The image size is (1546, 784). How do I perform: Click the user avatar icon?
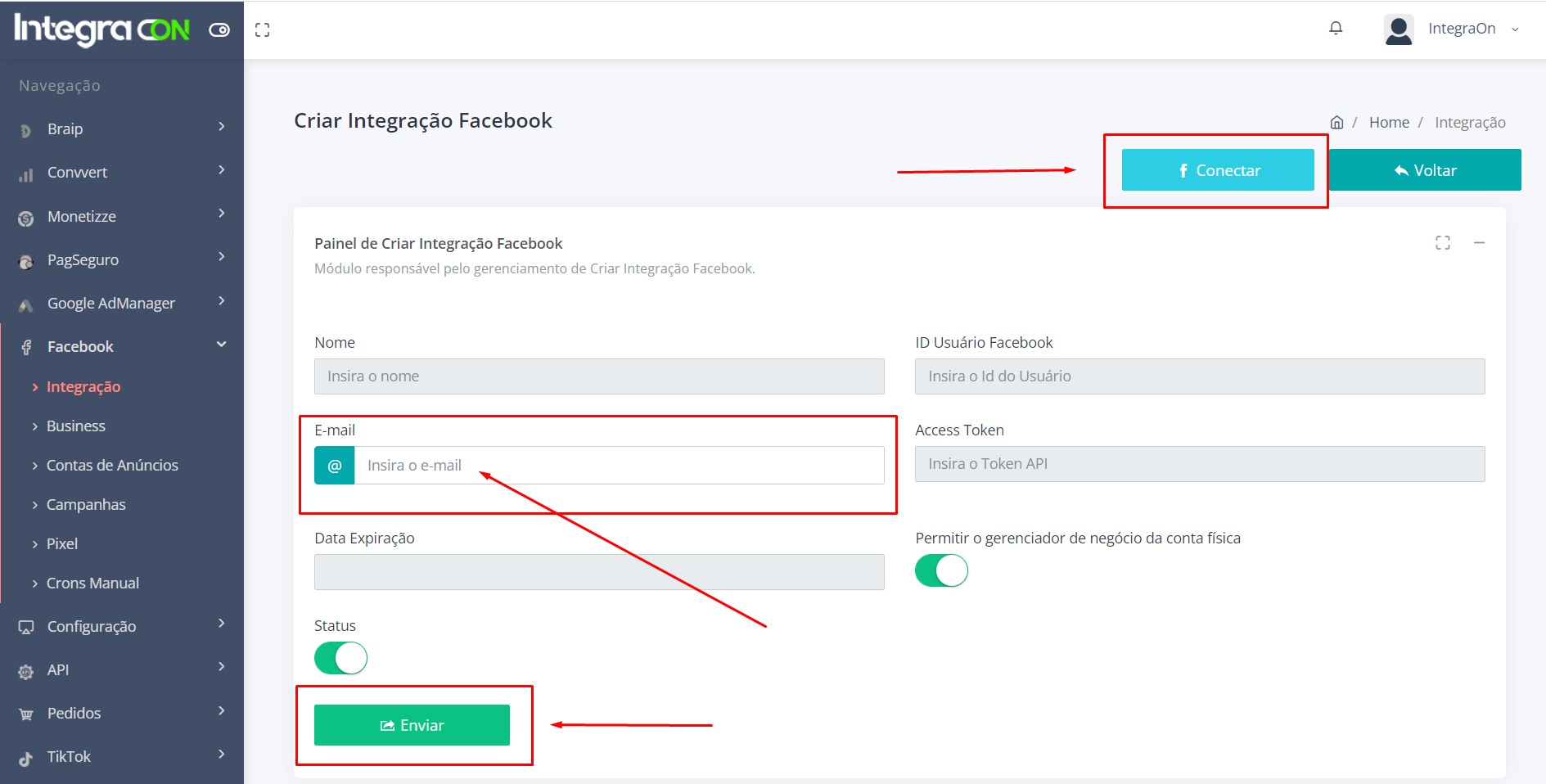pos(1399,29)
